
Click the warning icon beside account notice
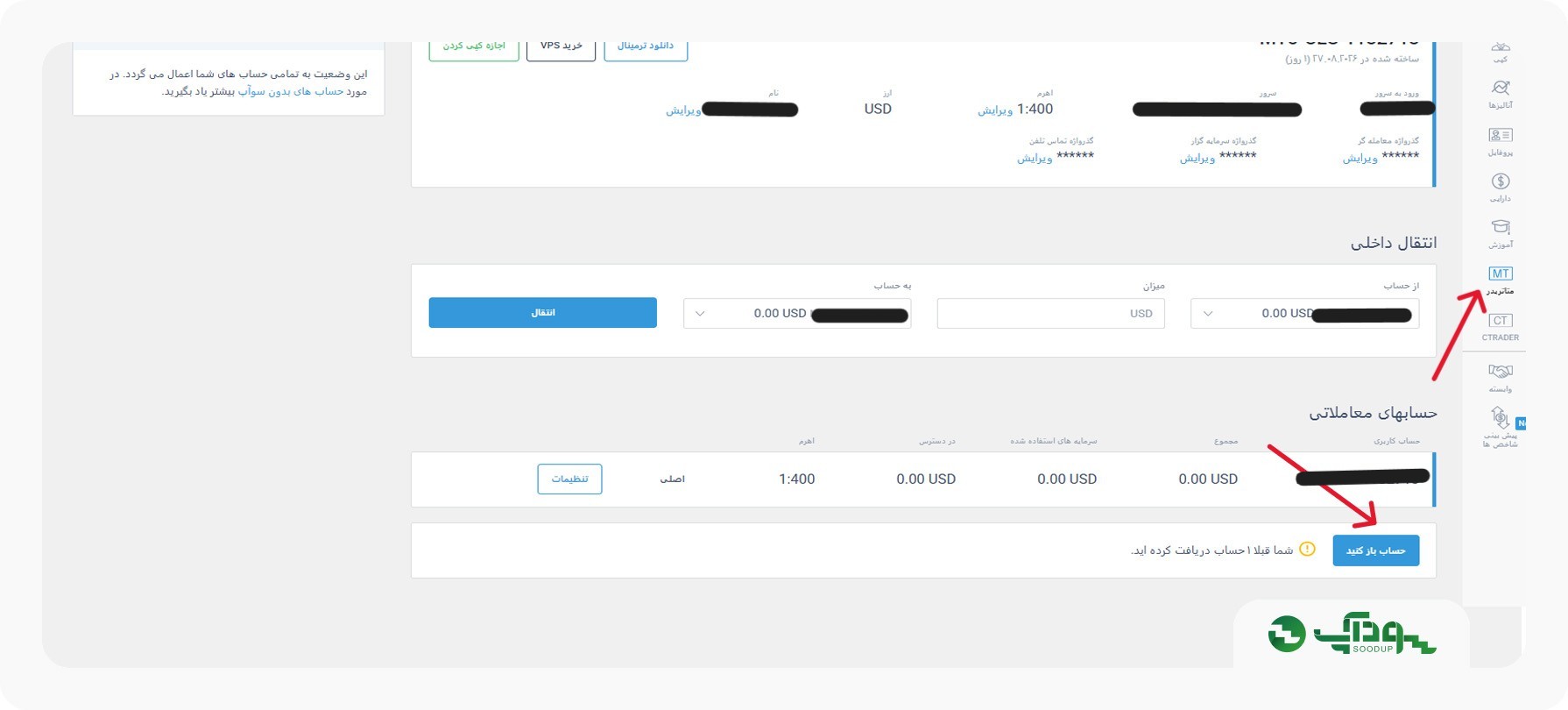1307,550
